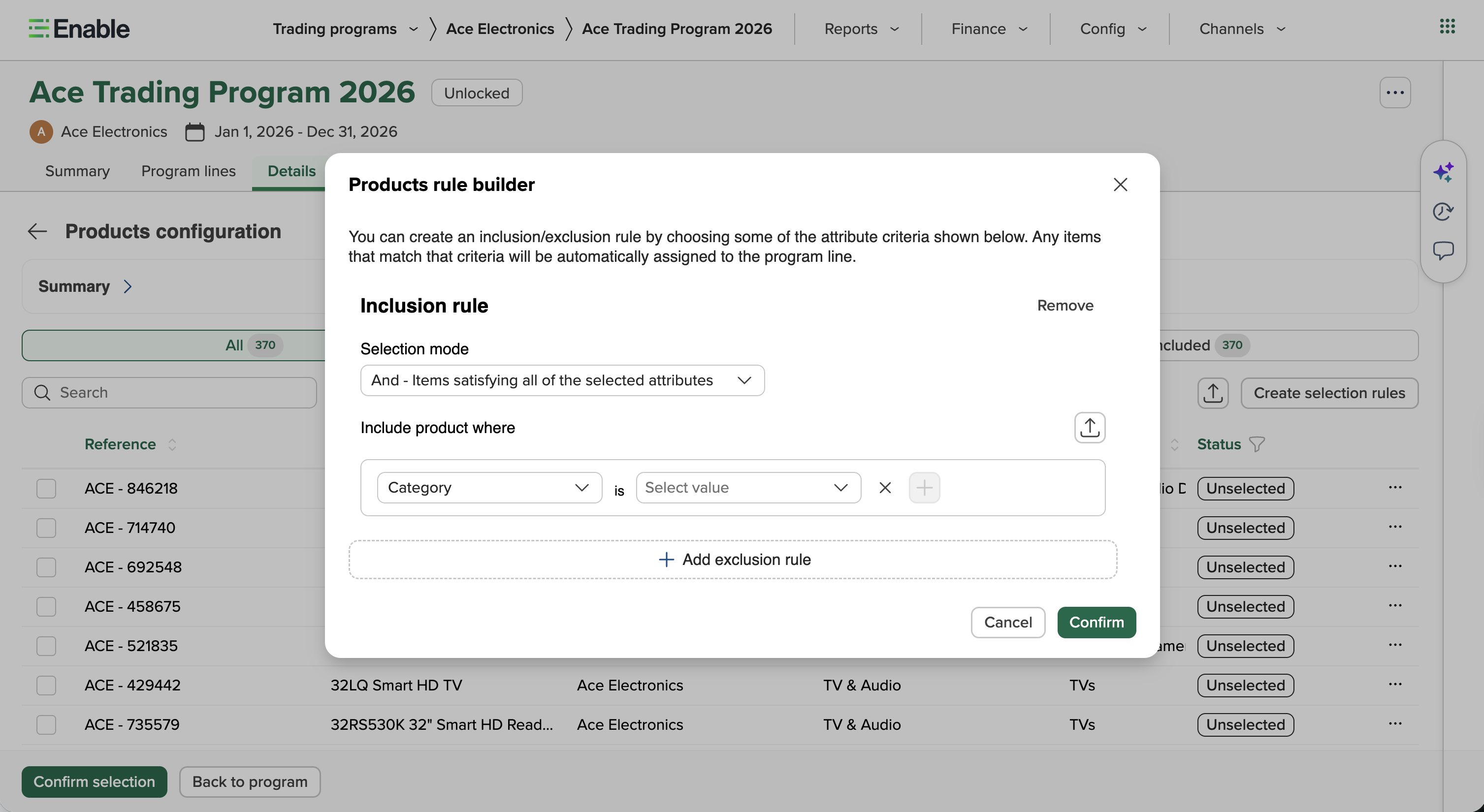The width and height of the screenshot is (1484, 812).
Task: Click the upload icon beside Create selection rules
Action: (x=1213, y=393)
